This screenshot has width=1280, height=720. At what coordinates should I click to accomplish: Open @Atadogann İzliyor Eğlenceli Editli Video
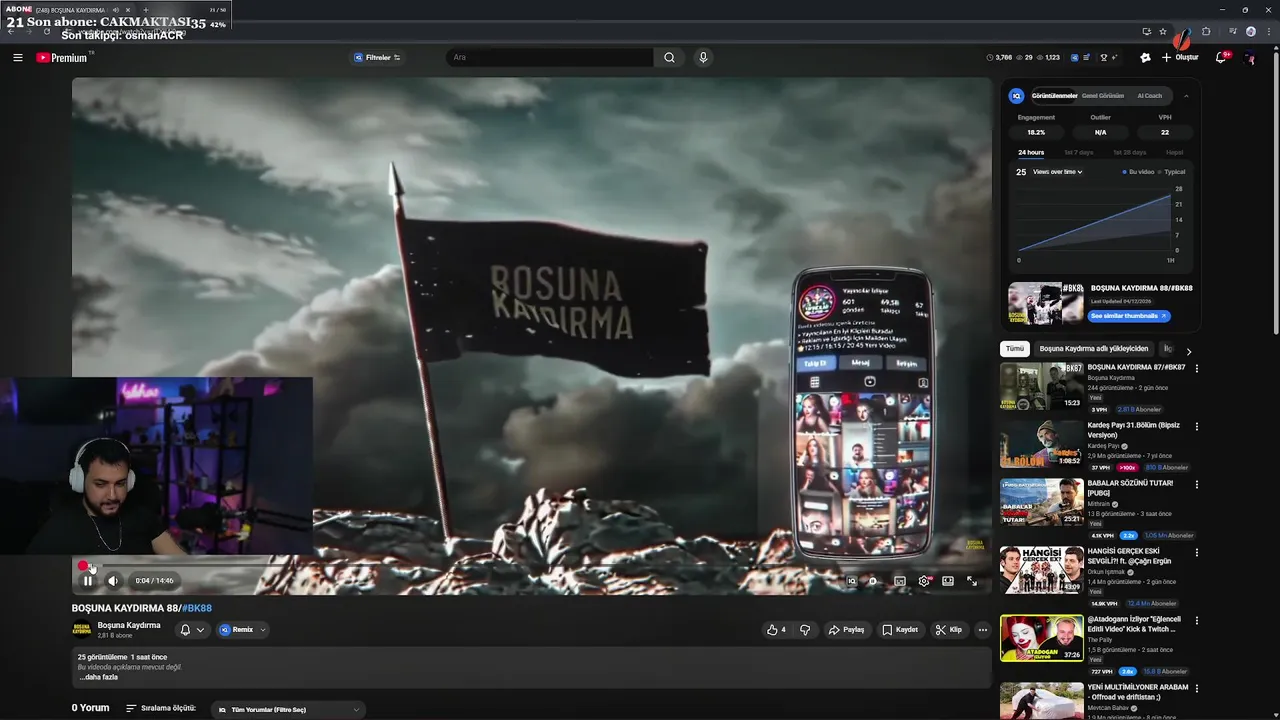click(1042, 638)
